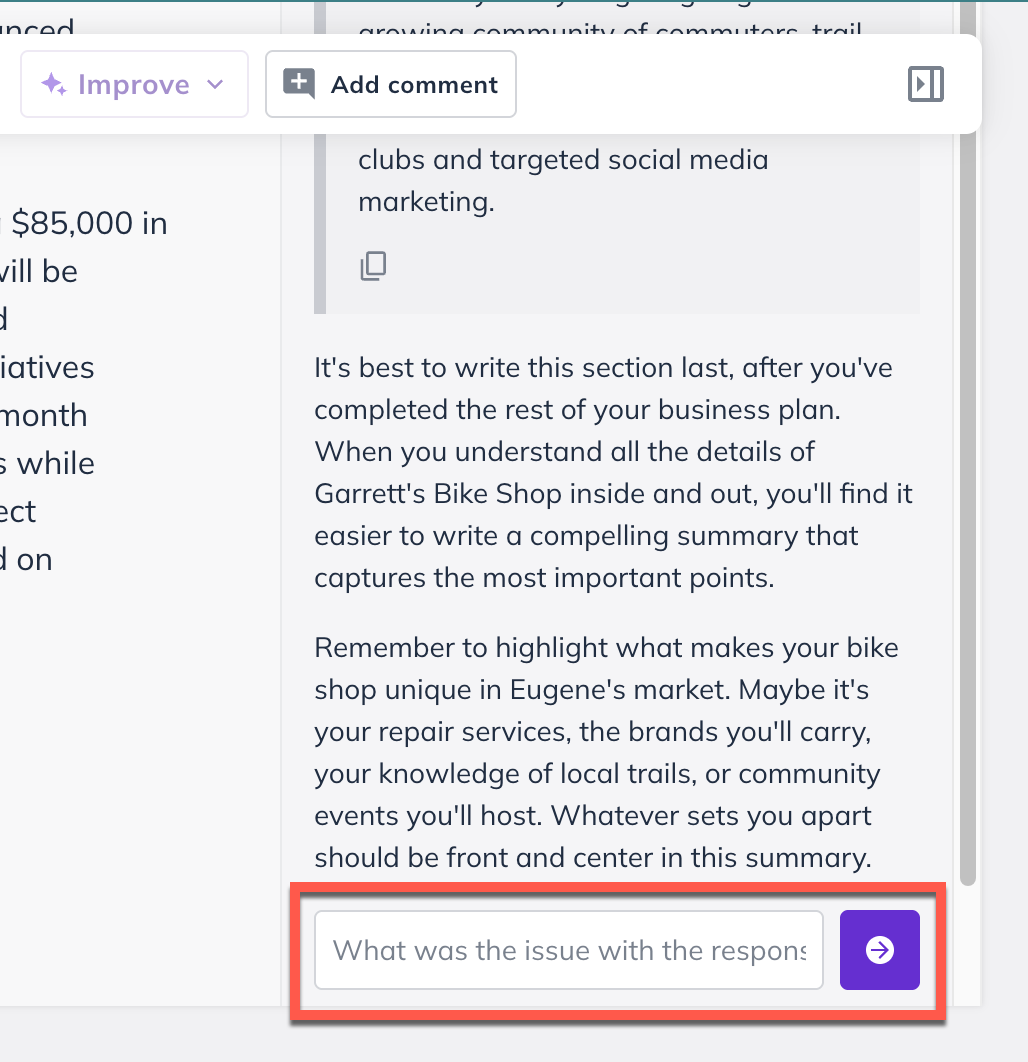Viewport: 1028px width, 1062px height.
Task: Collapse the side panel using the panel icon
Action: (x=926, y=84)
